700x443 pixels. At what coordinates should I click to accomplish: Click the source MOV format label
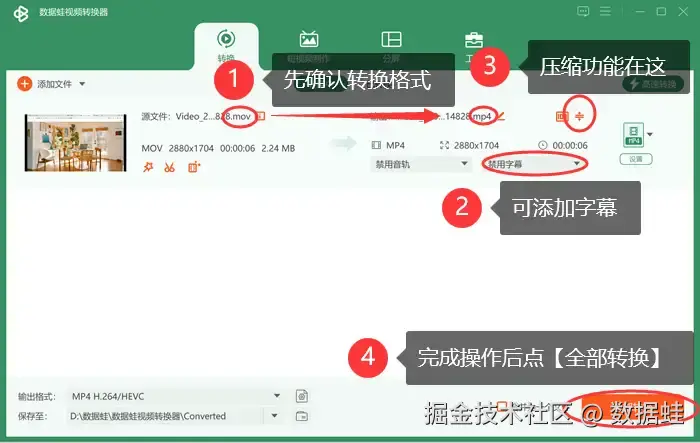152,148
